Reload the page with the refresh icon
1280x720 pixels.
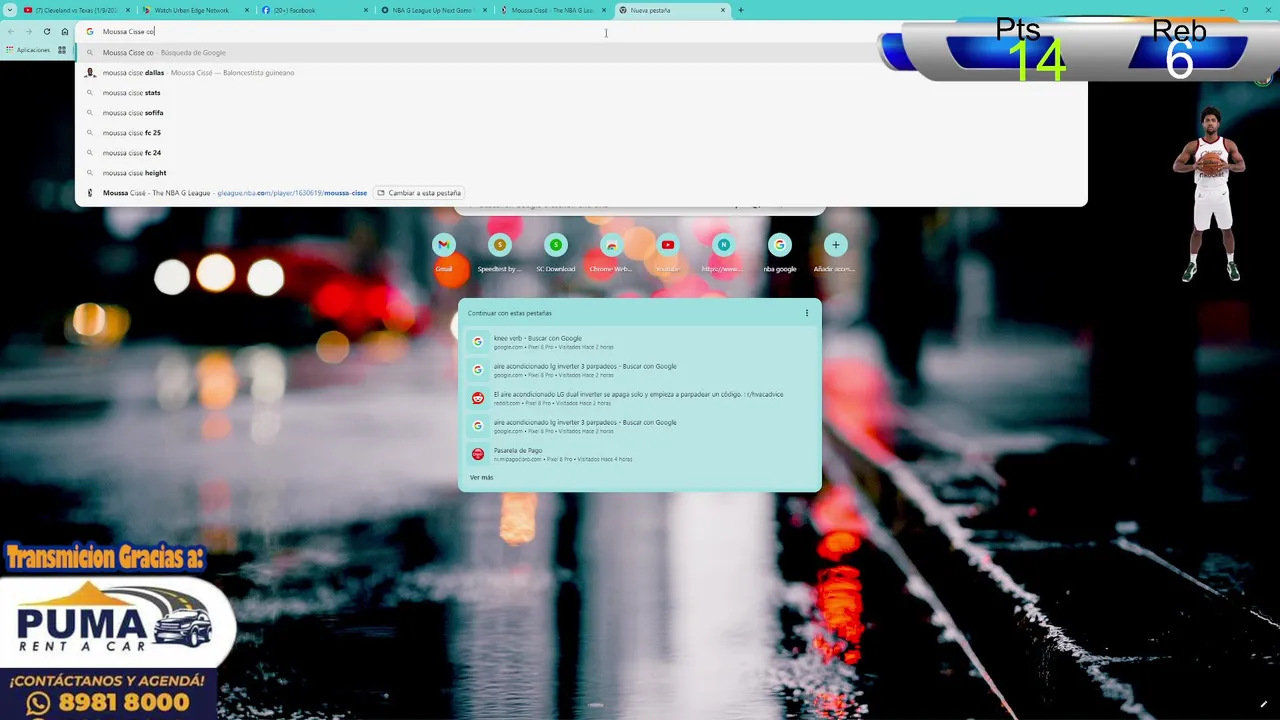click(47, 32)
